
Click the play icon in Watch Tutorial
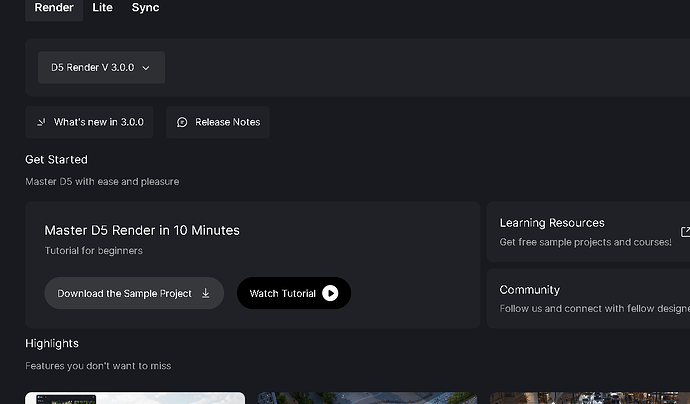click(330, 293)
